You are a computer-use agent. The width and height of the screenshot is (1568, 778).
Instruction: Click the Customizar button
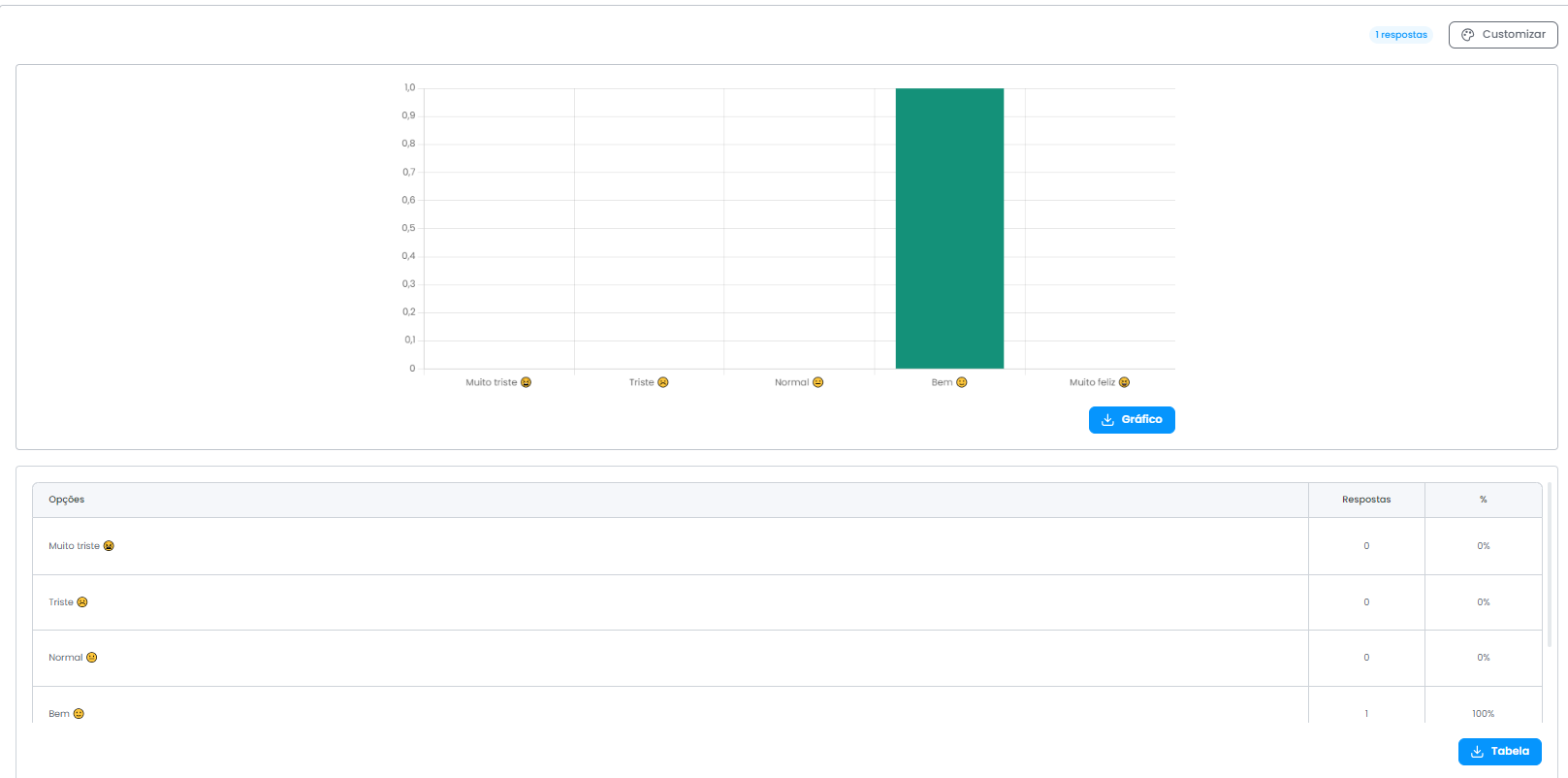1503,35
